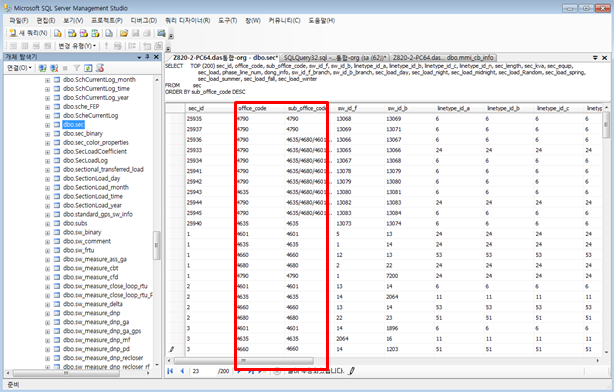
Task: Click the Analysis Services MDX query icon
Action: pyautogui.click(x=72, y=33)
